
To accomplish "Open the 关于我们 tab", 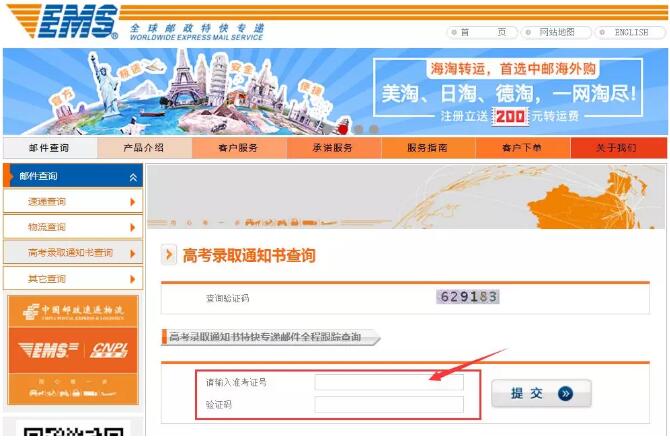I will 617,148.
